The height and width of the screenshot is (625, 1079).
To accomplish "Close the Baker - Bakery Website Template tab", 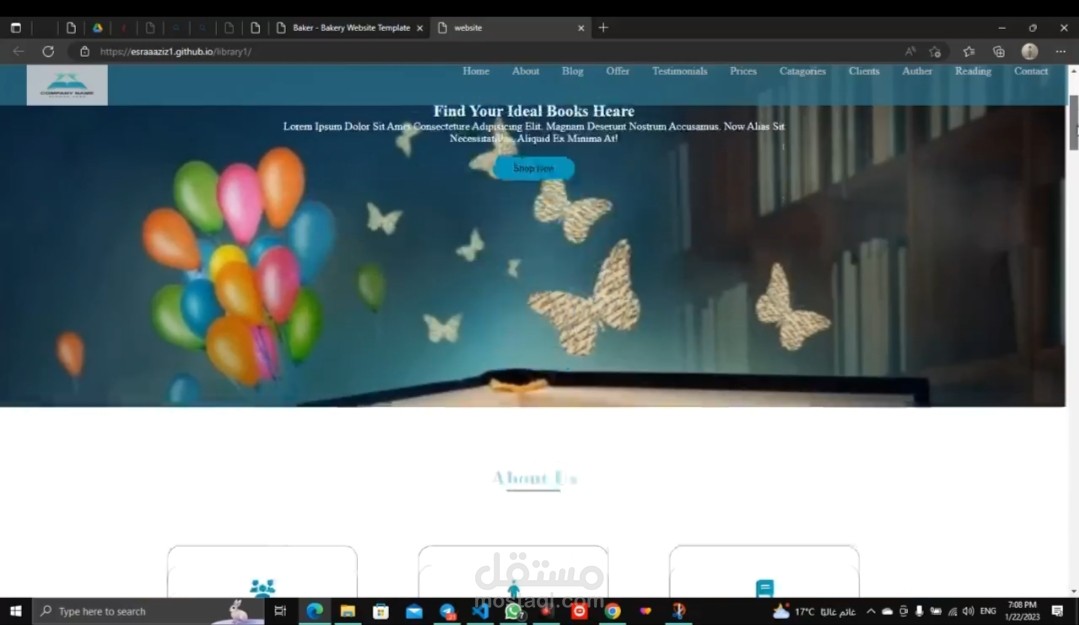I will 420,28.
